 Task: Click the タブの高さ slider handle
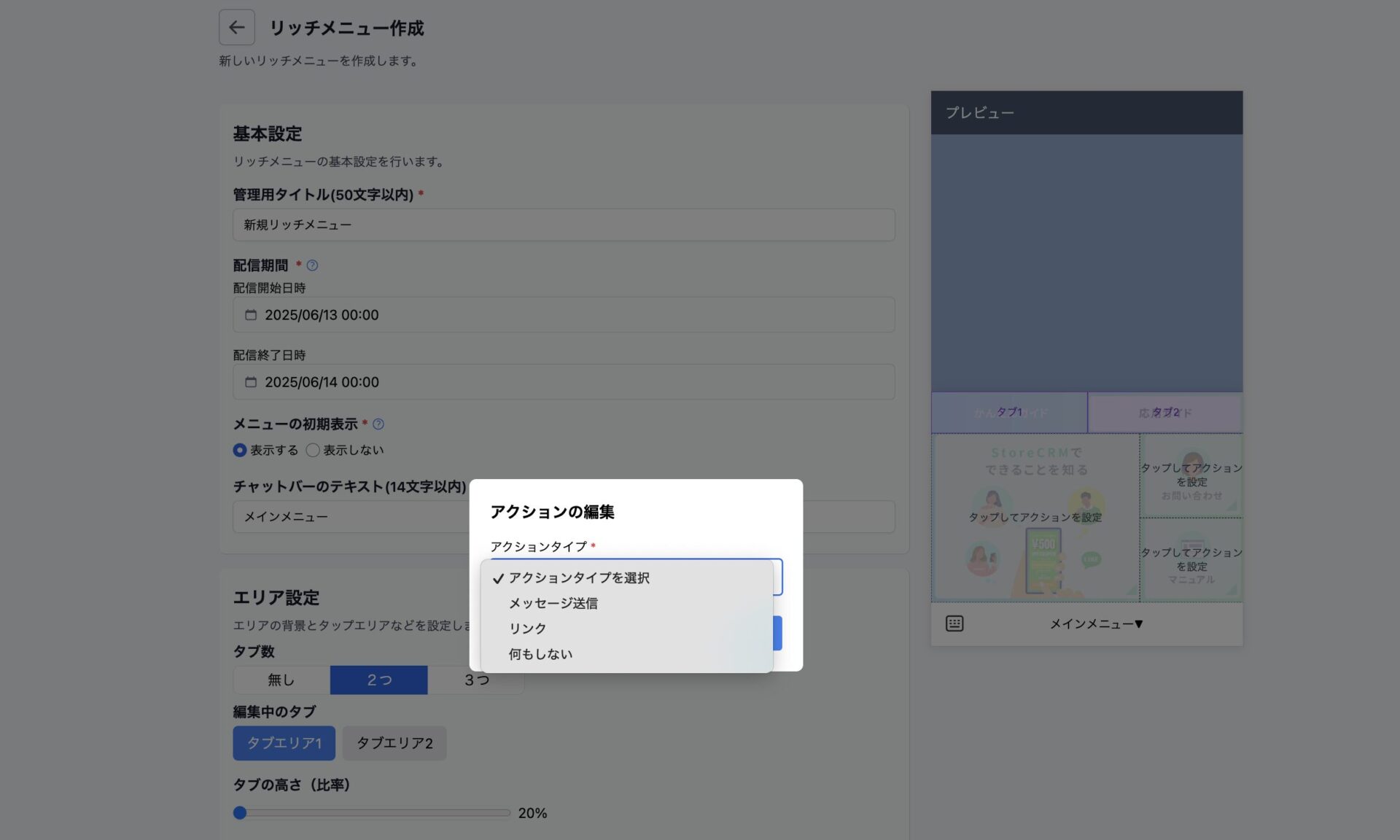pyautogui.click(x=240, y=812)
